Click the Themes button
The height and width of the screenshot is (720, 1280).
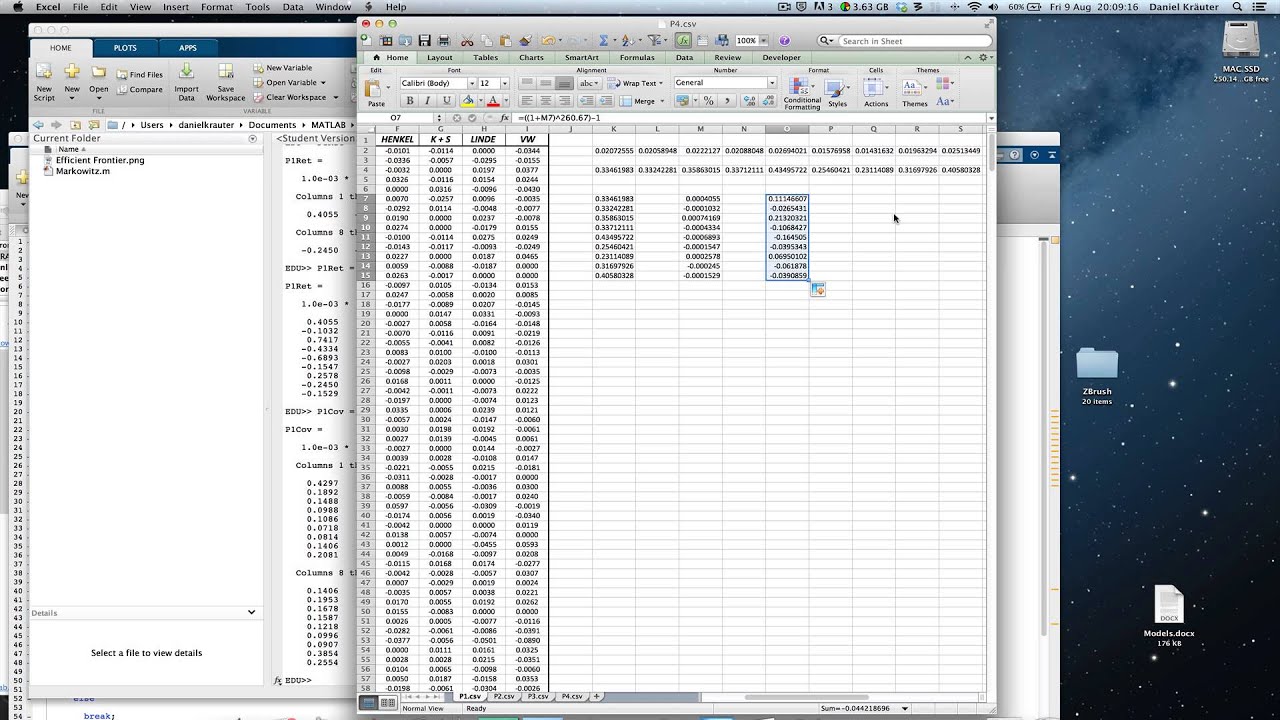914,92
